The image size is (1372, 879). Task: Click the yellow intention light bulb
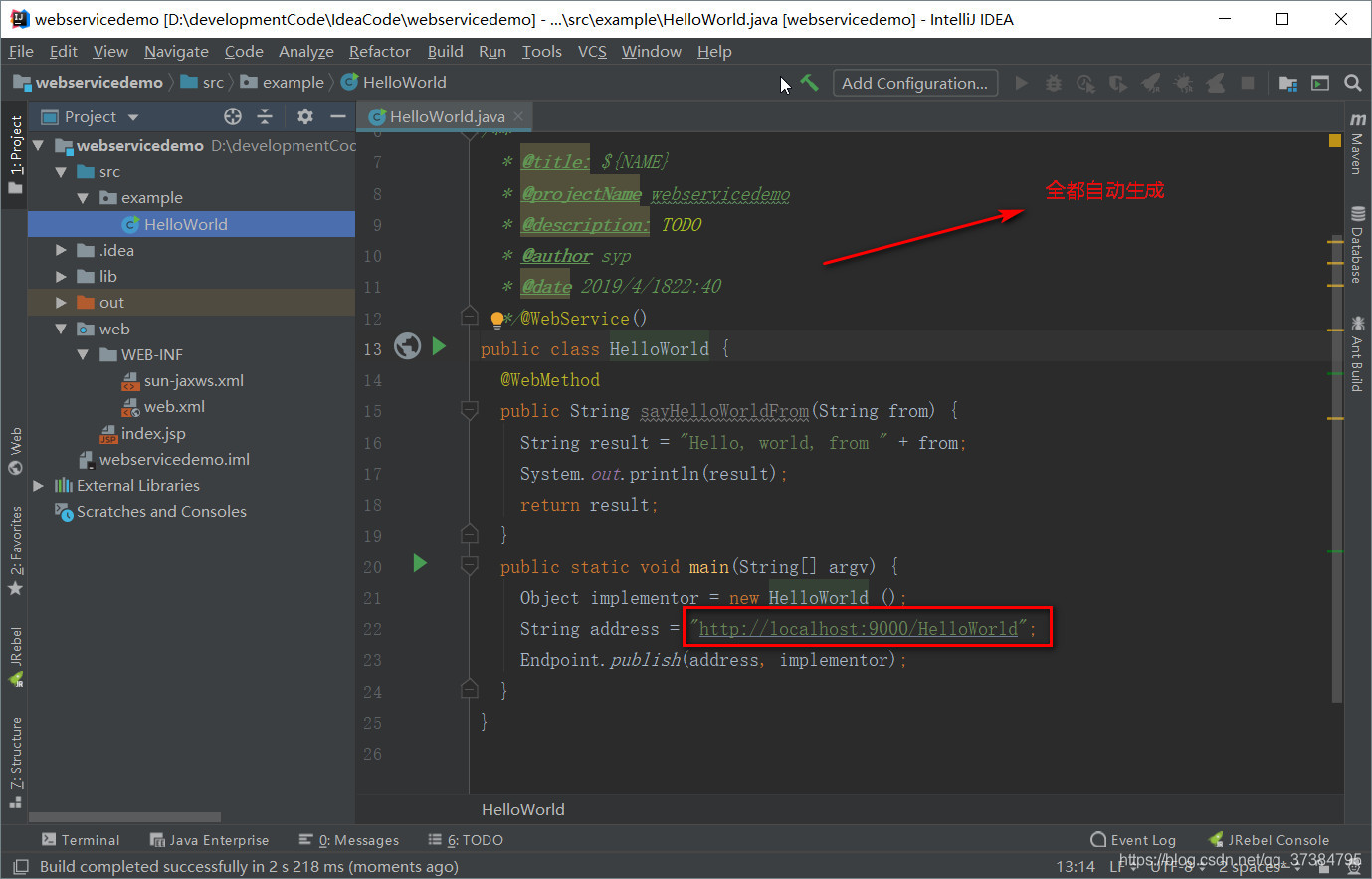tap(496, 320)
